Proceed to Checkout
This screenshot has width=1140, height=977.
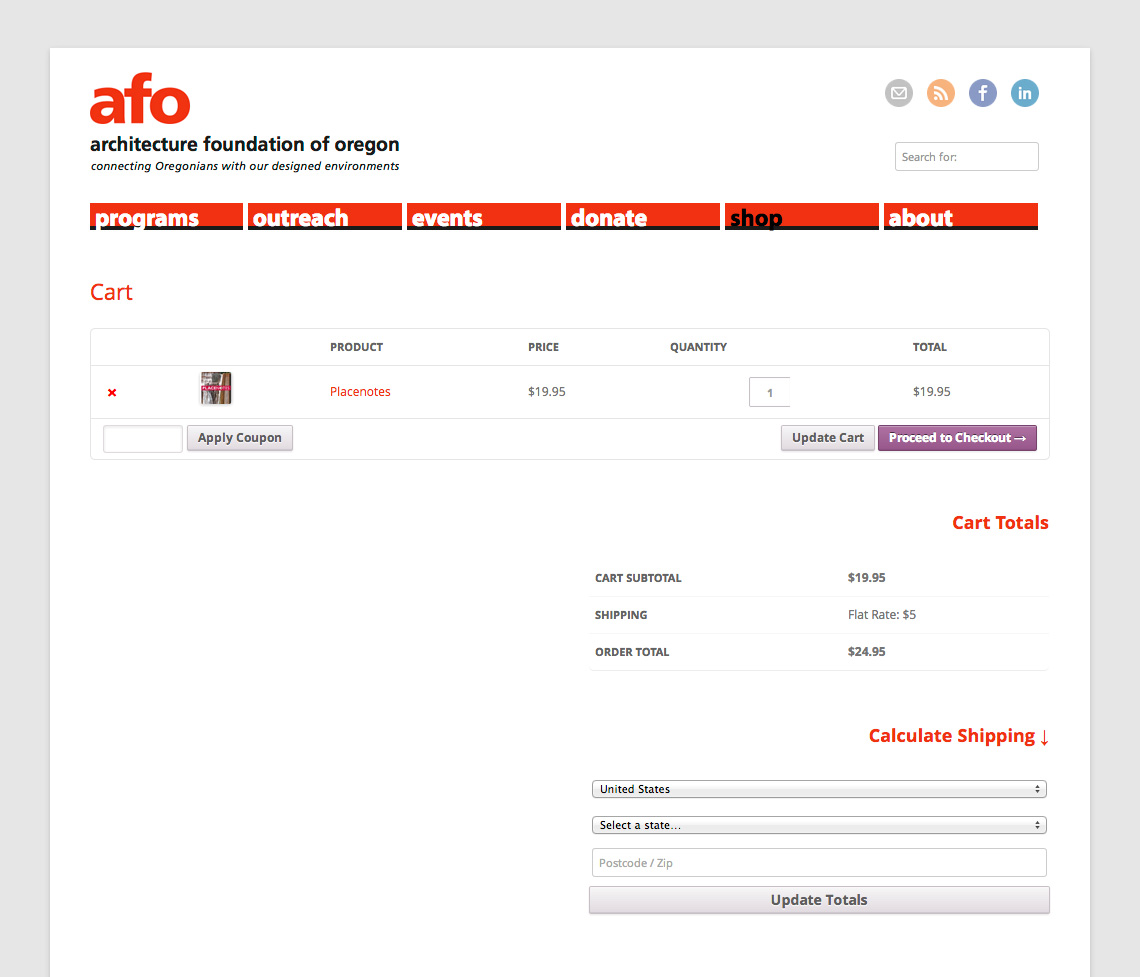pyautogui.click(x=957, y=438)
